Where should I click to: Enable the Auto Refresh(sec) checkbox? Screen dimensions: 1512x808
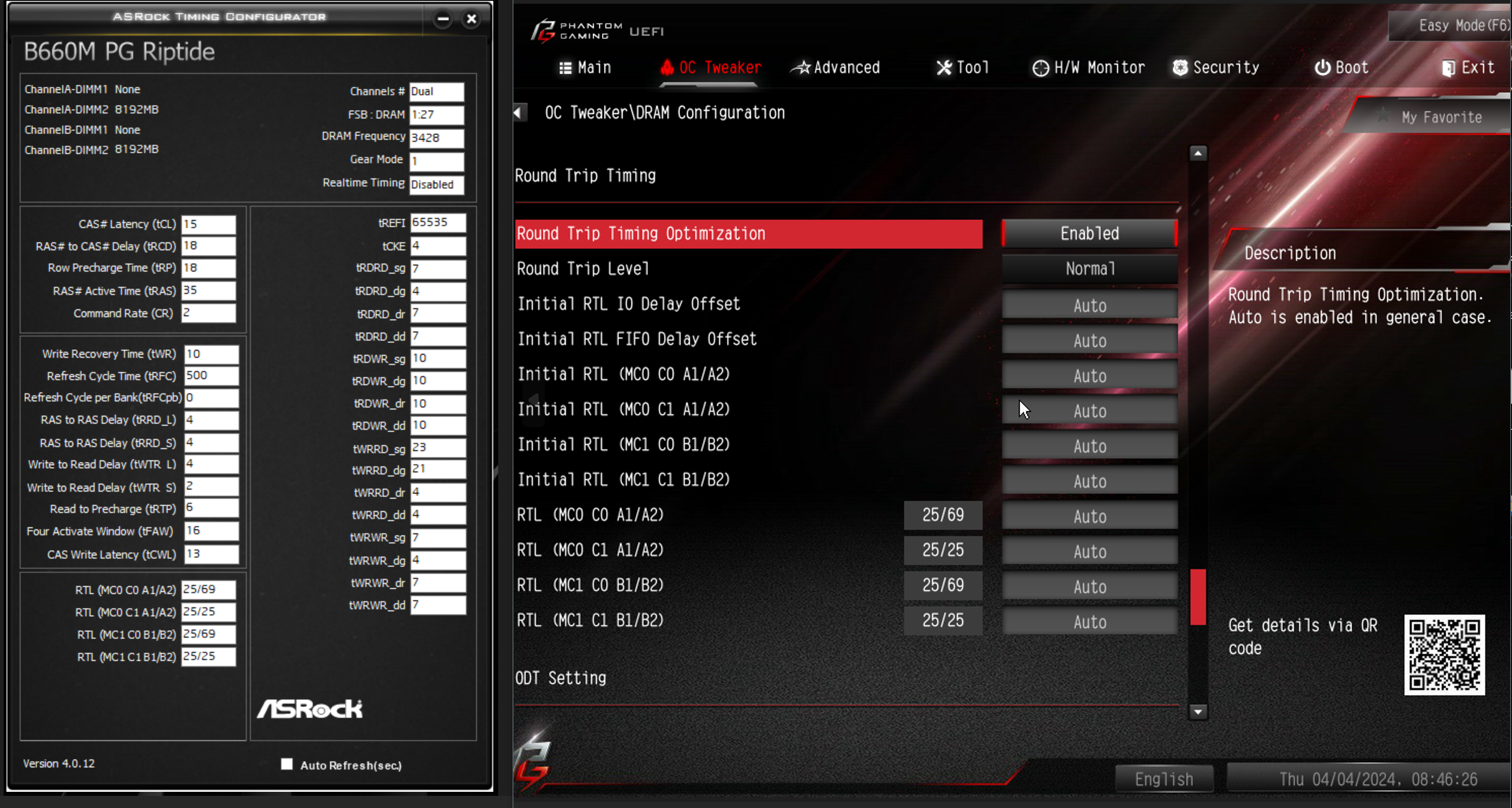pyautogui.click(x=287, y=764)
